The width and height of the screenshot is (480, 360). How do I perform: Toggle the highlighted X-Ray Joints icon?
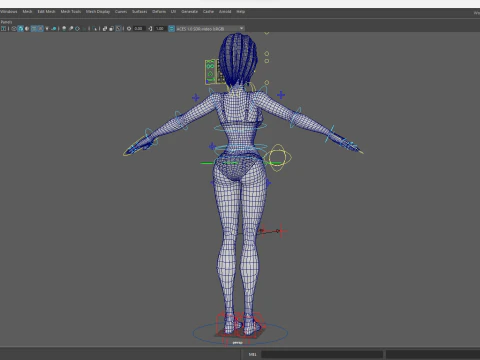coord(118,29)
